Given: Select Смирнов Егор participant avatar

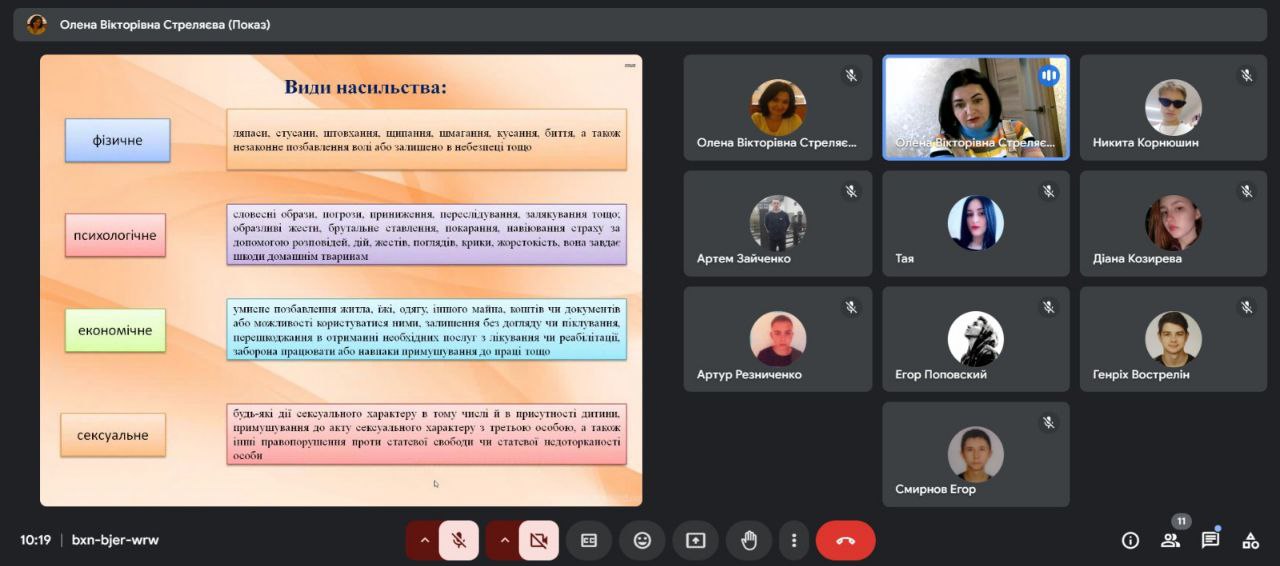Looking at the screenshot, I should tap(976, 455).
